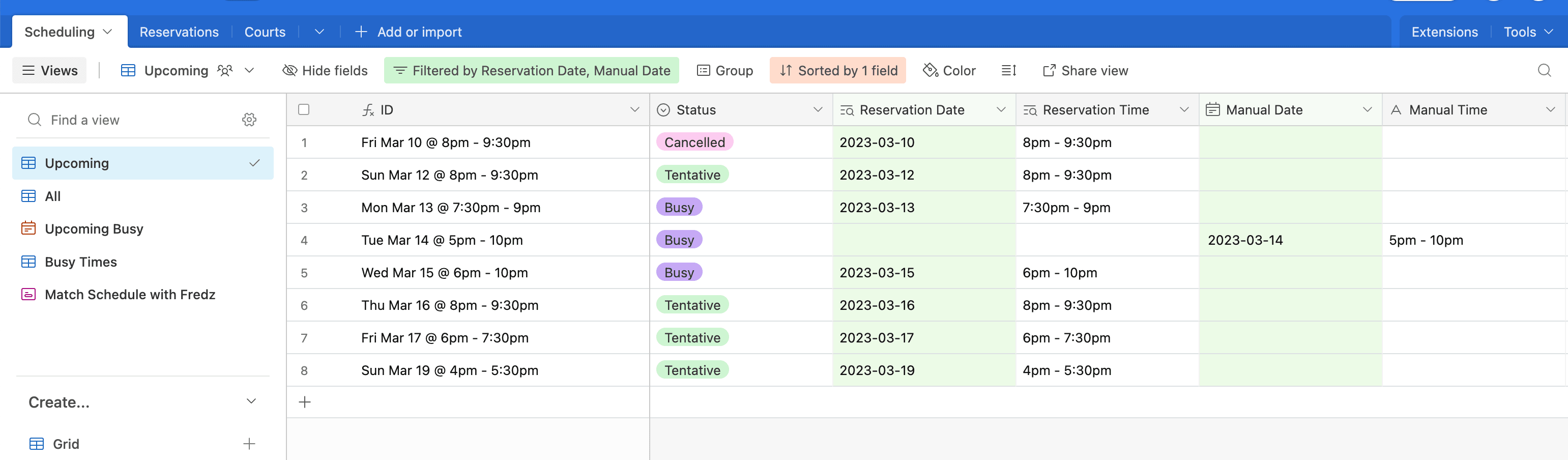This screenshot has height=460, width=1568.
Task: Click the Color options icon
Action: [x=930, y=70]
